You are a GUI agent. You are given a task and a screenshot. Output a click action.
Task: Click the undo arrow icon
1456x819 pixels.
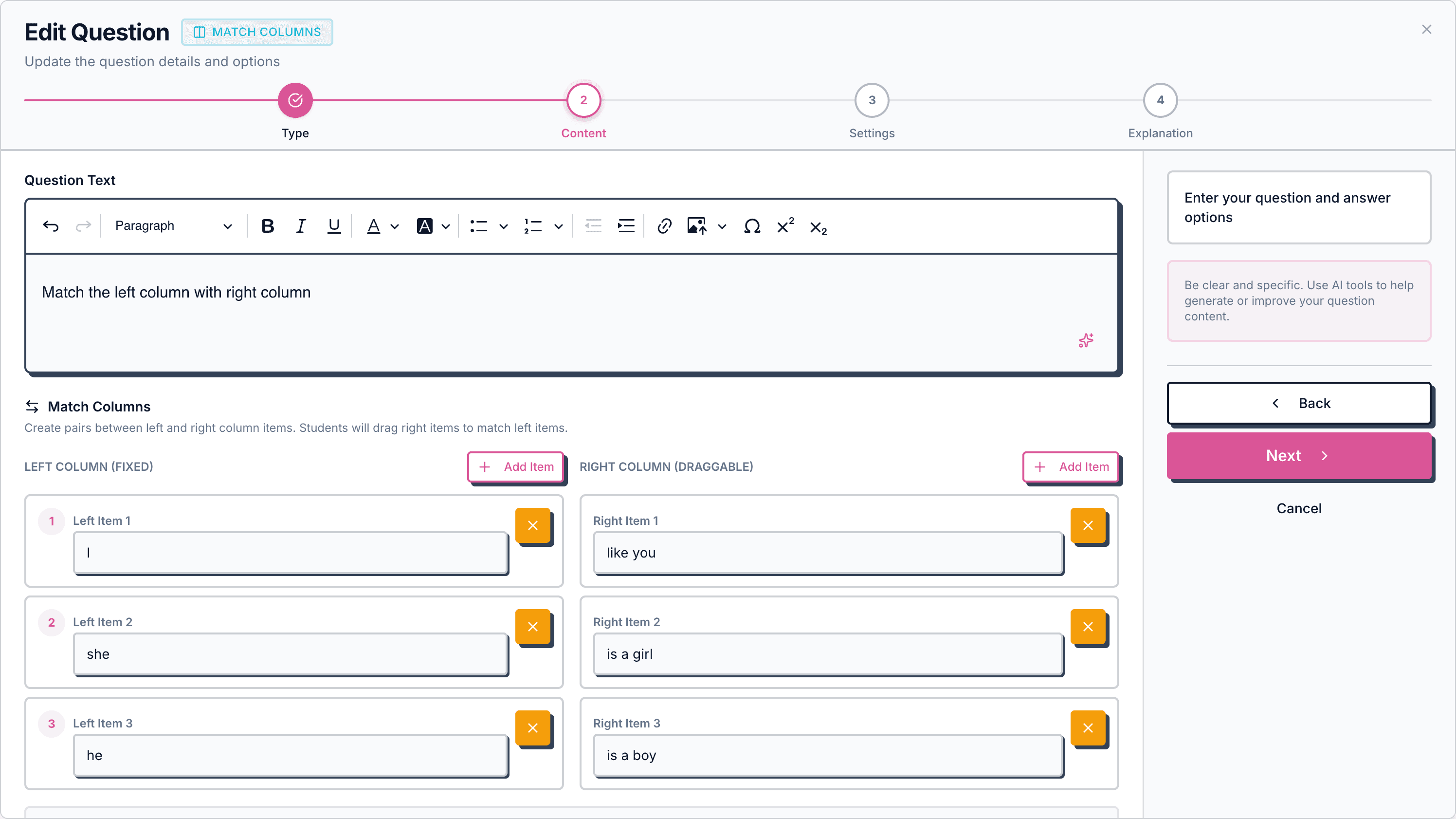[x=51, y=226]
